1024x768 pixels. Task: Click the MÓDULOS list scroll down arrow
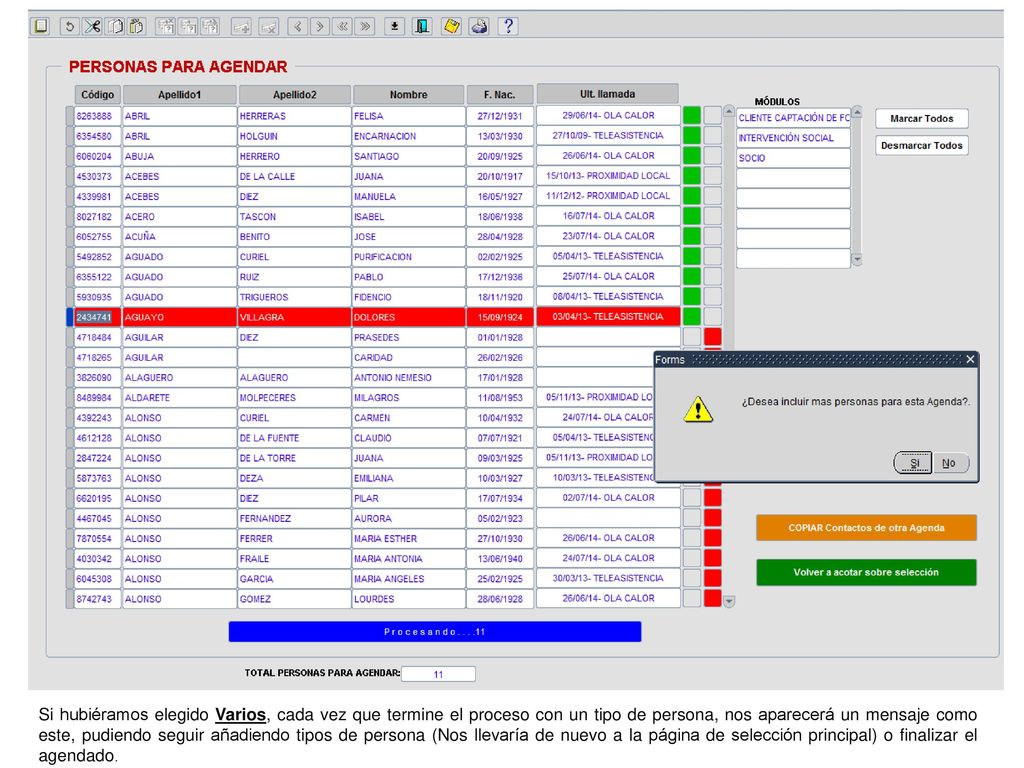857,259
